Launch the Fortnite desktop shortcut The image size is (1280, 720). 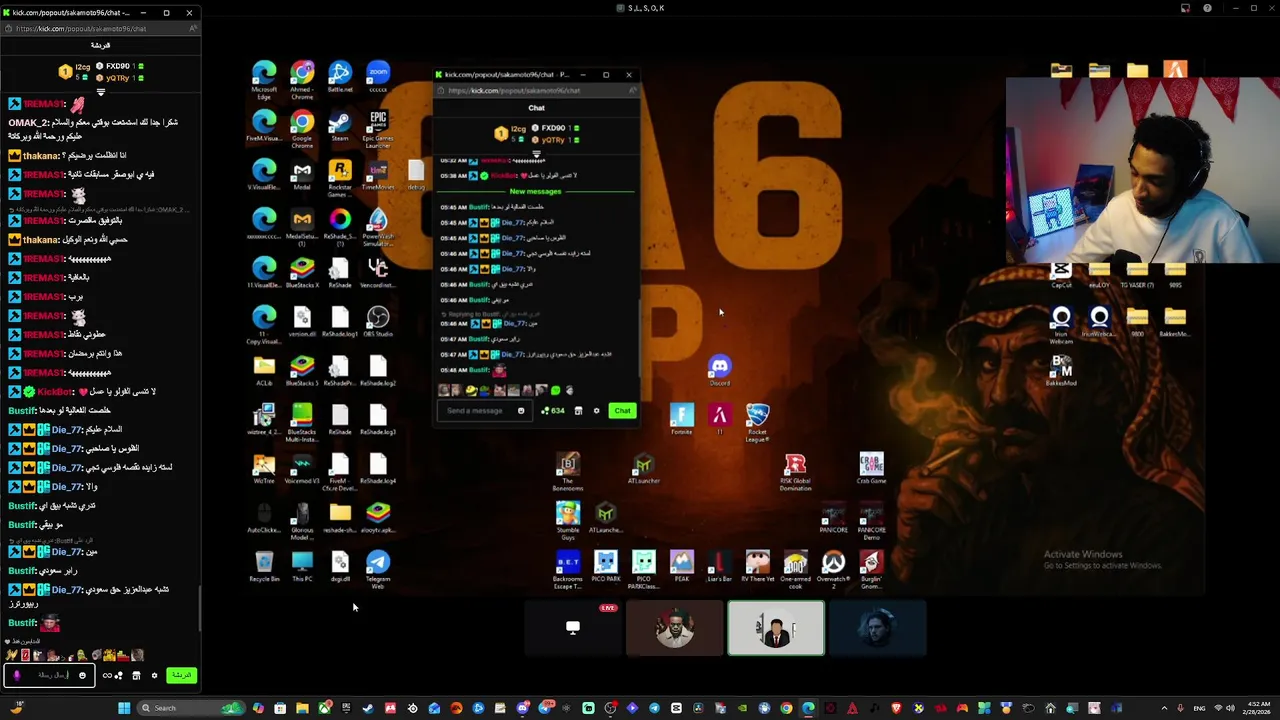[x=681, y=419]
